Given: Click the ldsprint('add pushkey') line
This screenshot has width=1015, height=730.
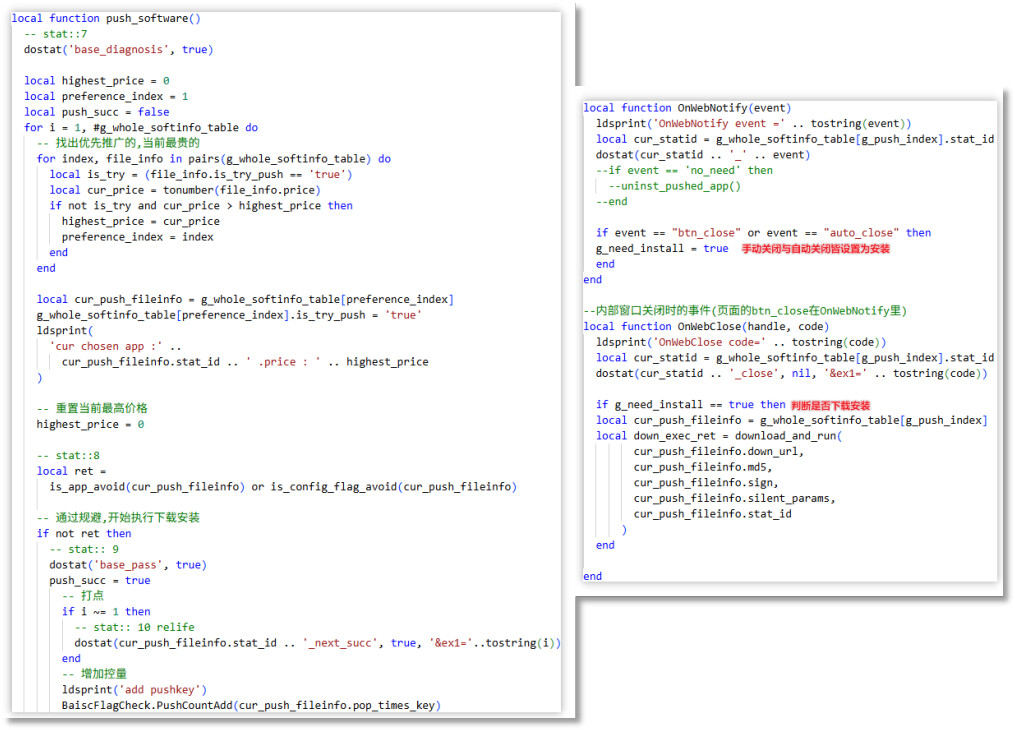Looking at the screenshot, I should tap(133, 690).
